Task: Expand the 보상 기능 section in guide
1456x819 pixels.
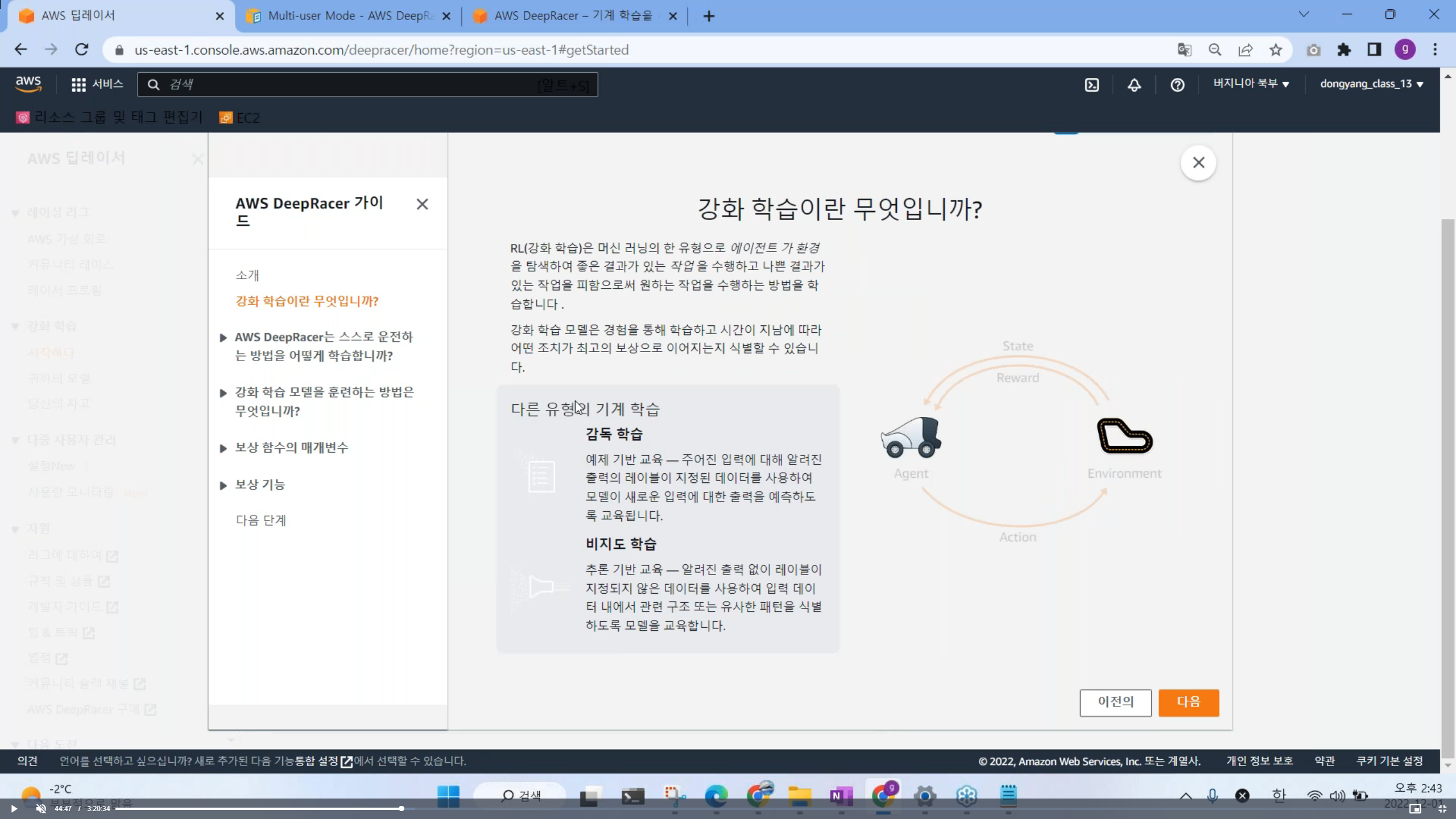Action: tap(260, 485)
